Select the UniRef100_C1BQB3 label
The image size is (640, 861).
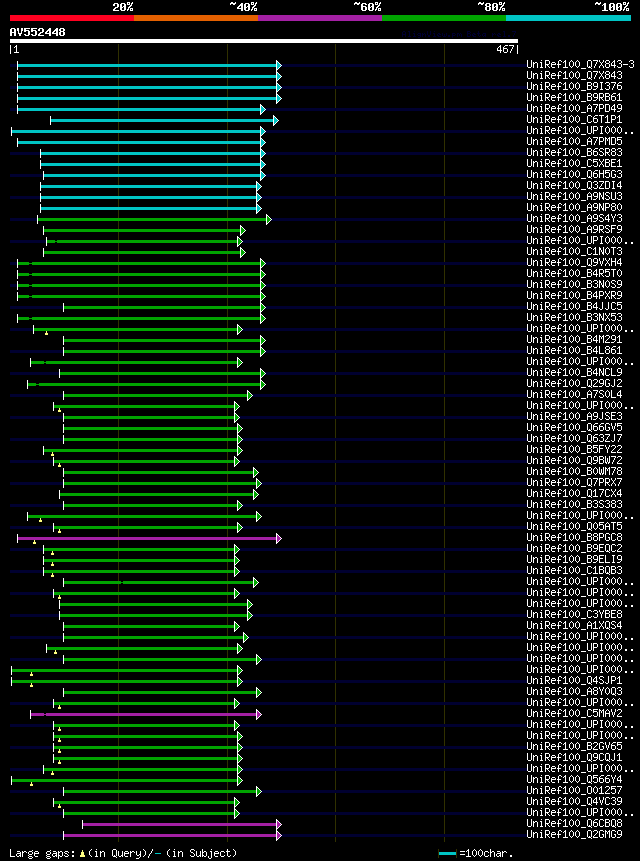click(x=575, y=570)
